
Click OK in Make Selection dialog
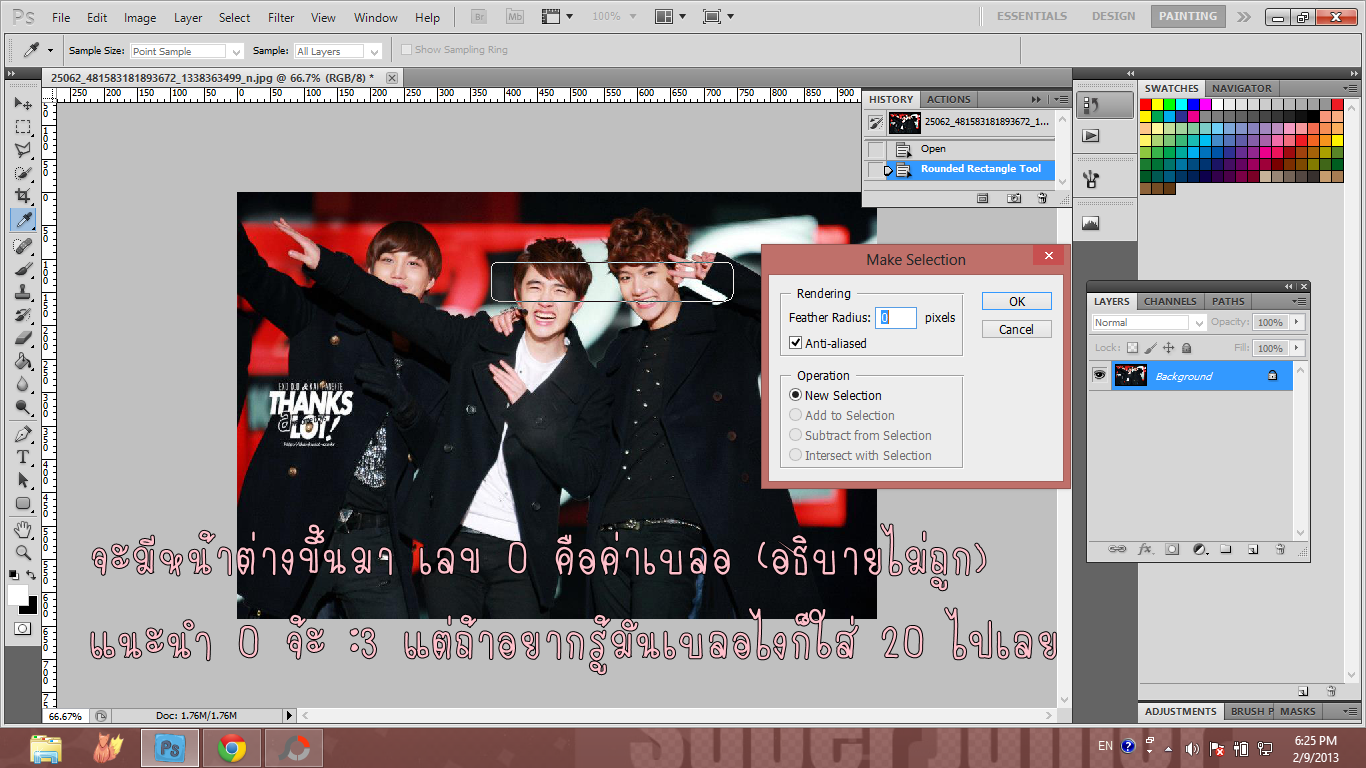[x=1017, y=301]
